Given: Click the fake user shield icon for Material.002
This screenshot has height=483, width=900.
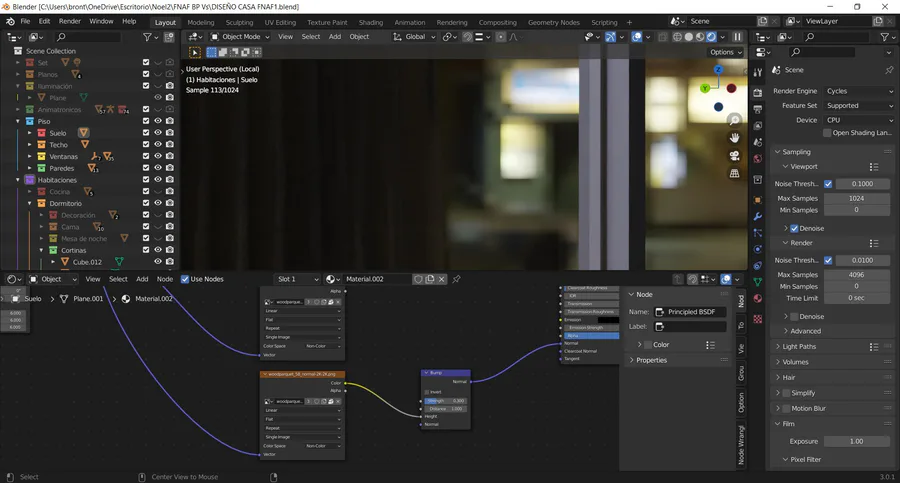Looking at the screenshot, I should (418, 279).
